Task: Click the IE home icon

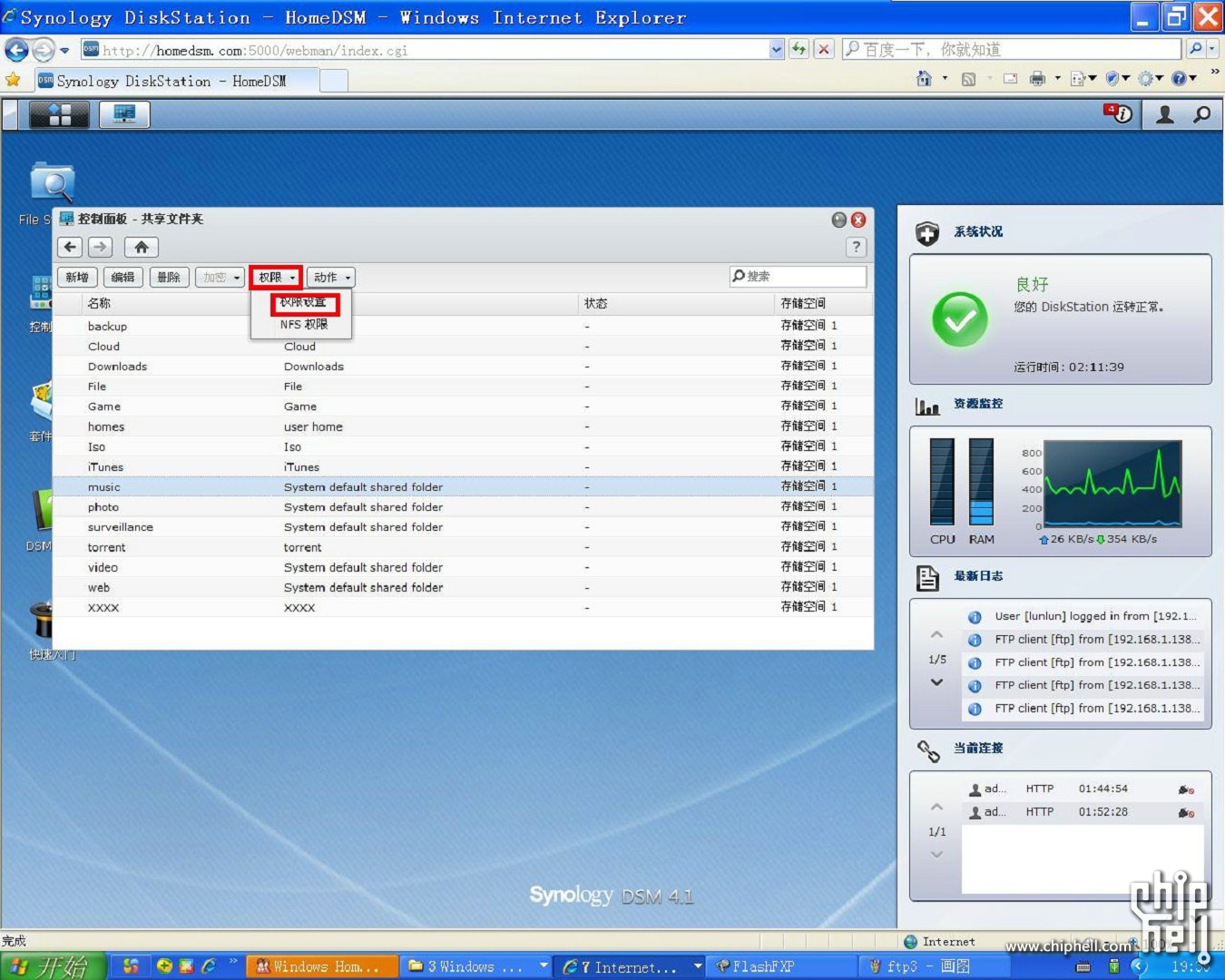Action: (924, 79)
